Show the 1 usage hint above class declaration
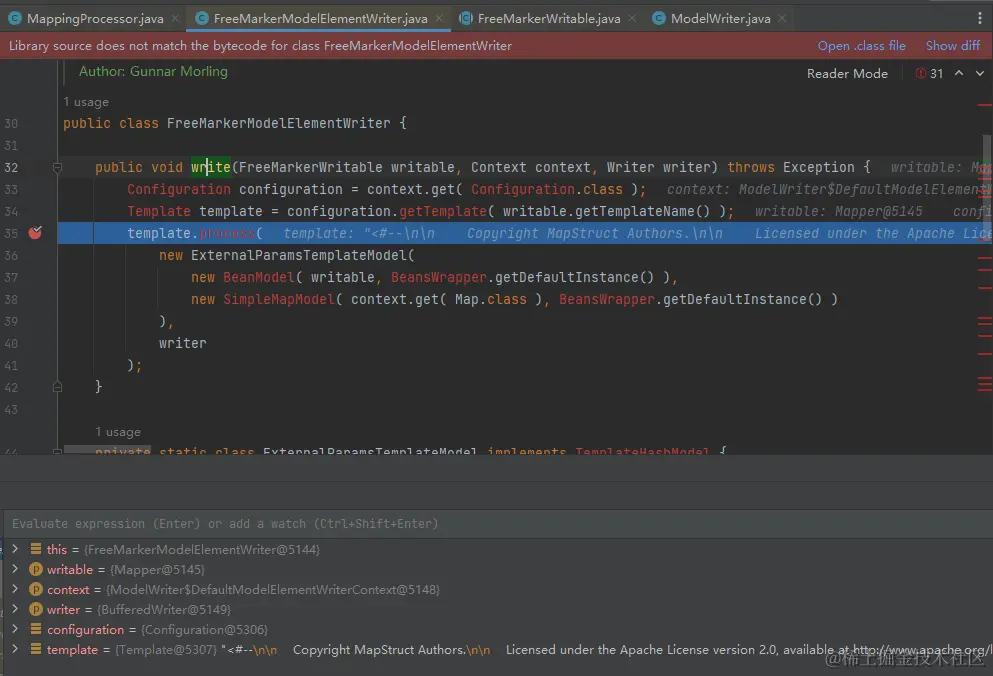Viewport: 993px width, 676px height. click(x=86, y=102)
